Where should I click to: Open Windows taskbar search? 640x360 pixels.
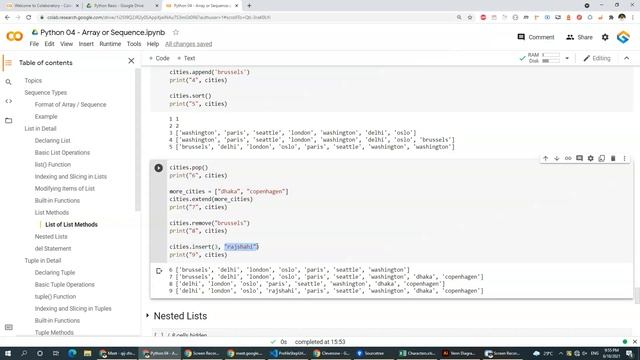[24, 353]
